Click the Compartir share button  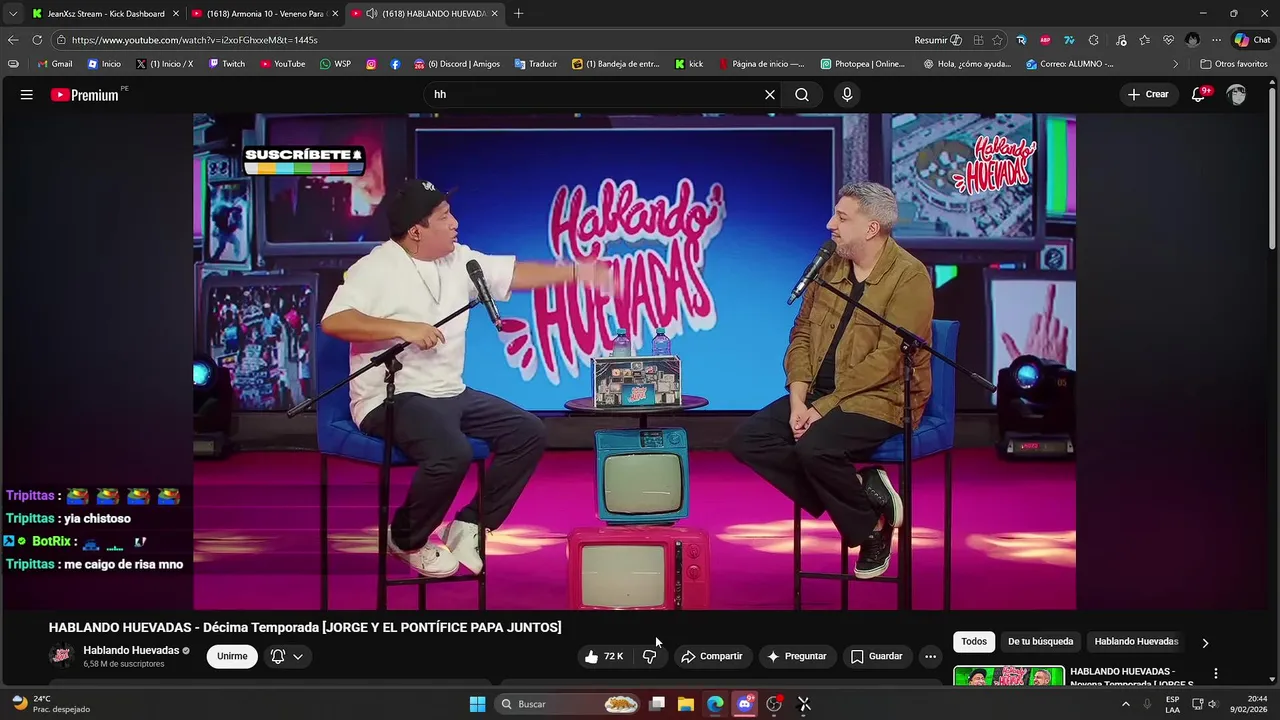pos(711,656)
